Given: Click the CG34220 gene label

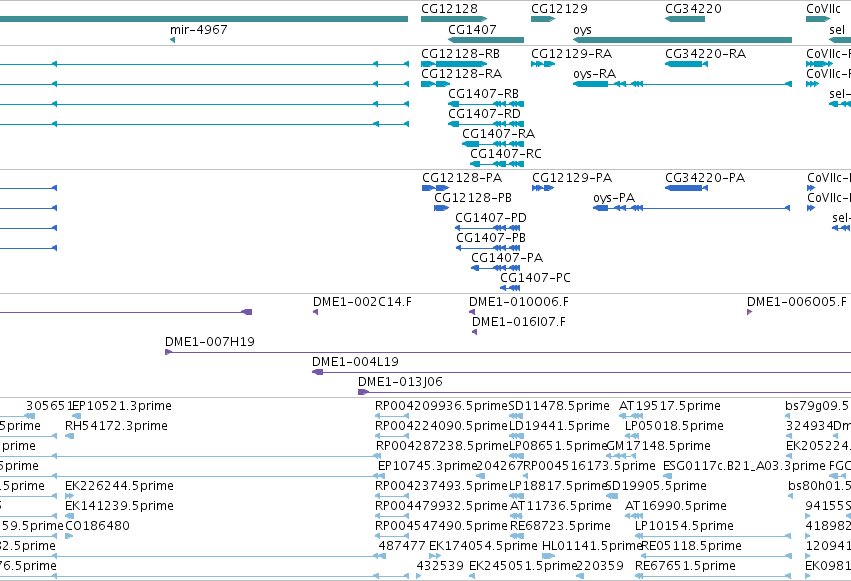Looking at the screenshot, I should 694,9.
